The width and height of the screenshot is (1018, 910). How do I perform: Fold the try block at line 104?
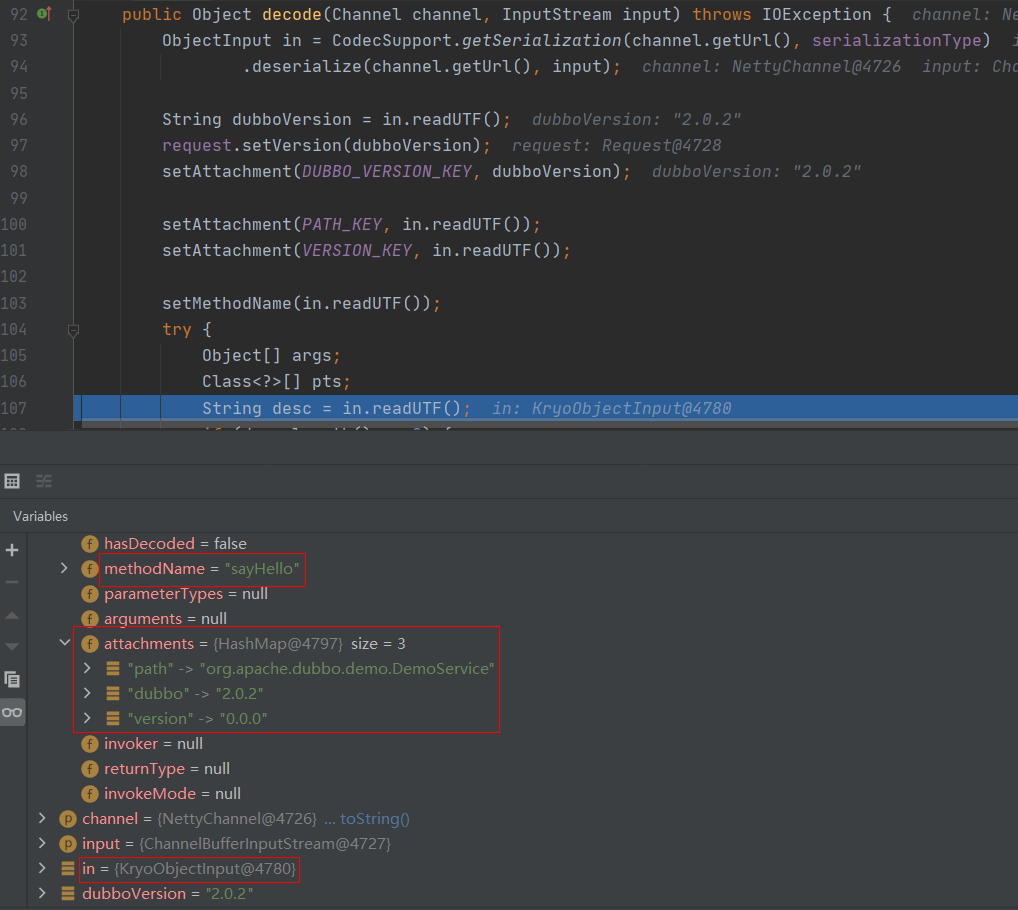[x=73, y=329]
